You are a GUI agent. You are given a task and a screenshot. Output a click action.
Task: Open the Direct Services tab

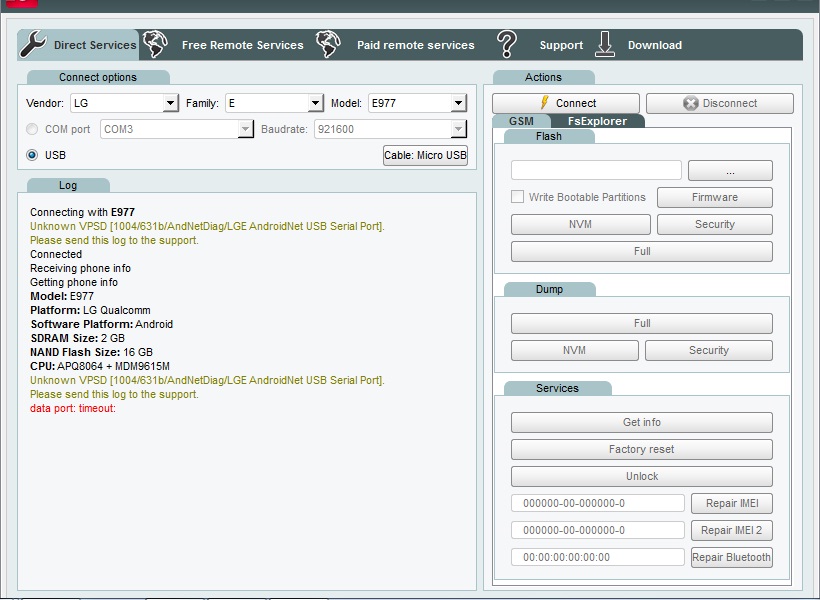pos(78,45)
